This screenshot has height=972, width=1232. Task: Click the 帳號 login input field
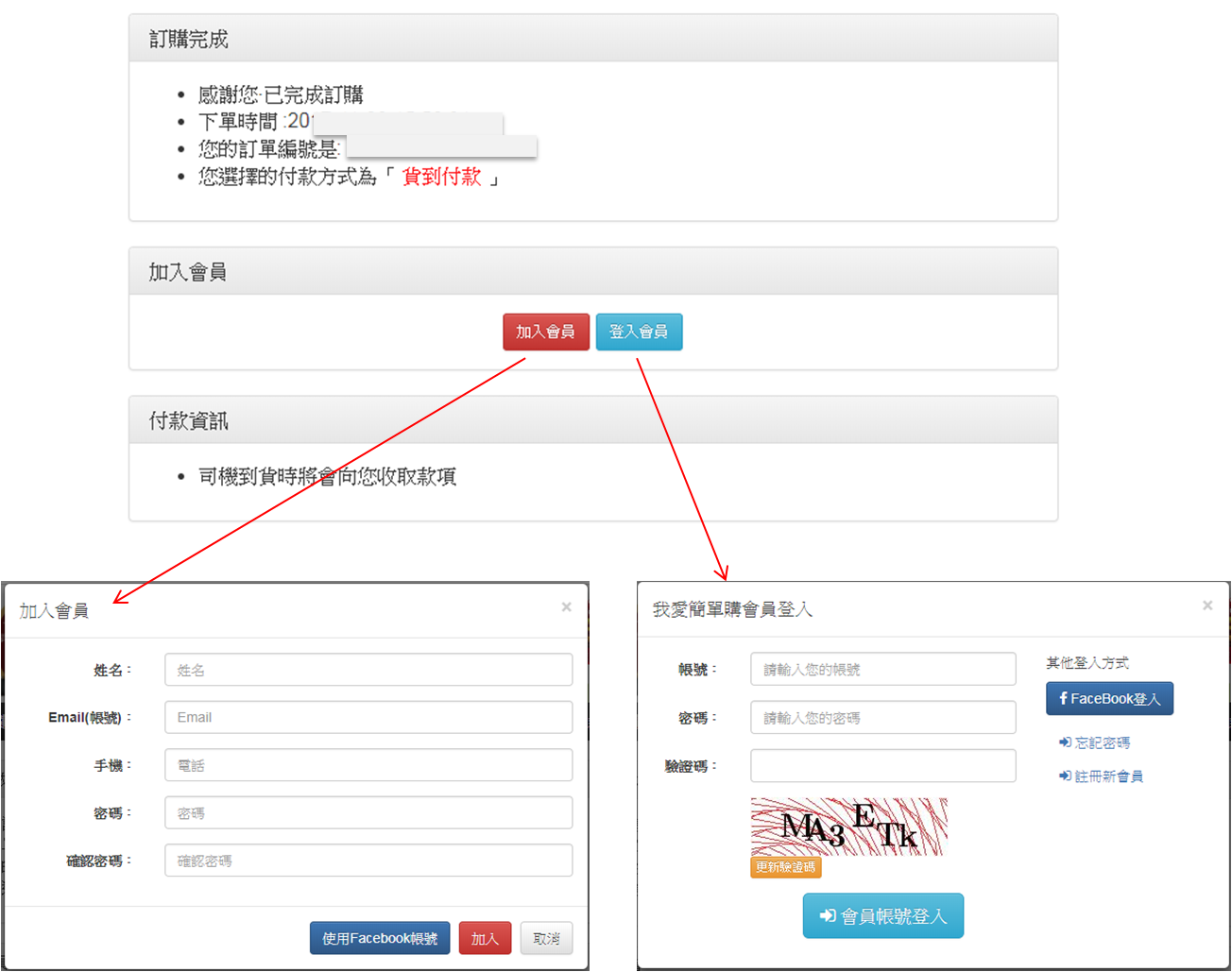pyautogui.click(x=882, y=669)
